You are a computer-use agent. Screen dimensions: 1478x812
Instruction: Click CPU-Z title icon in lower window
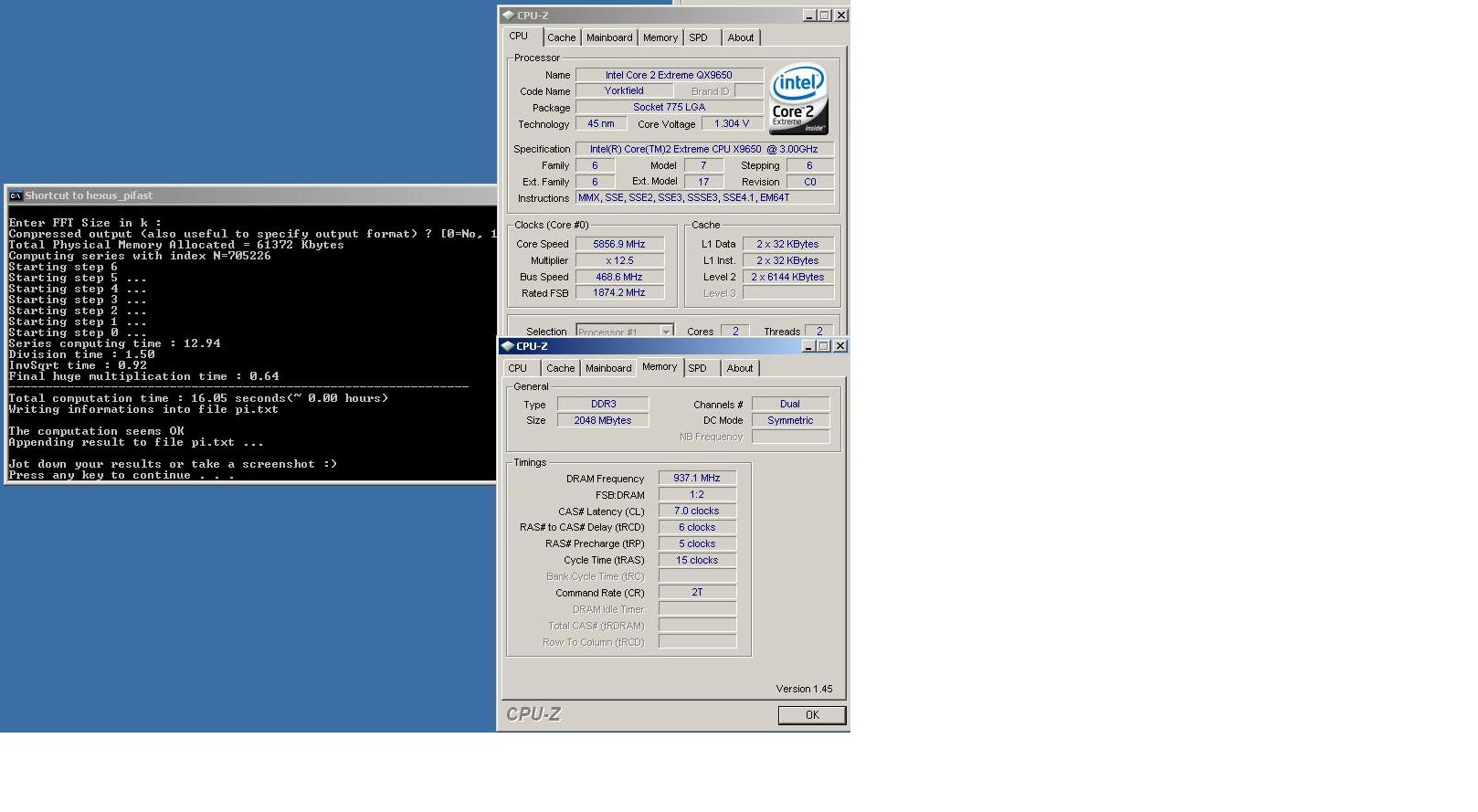coord(507,345)
